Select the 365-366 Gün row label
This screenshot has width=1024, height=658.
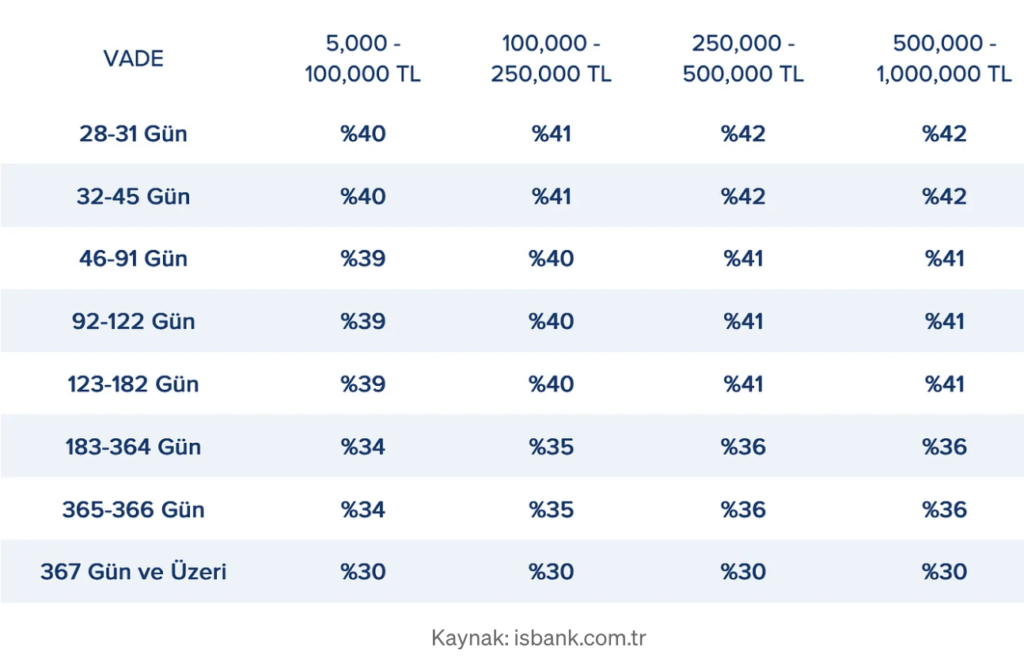coord(133,509)
